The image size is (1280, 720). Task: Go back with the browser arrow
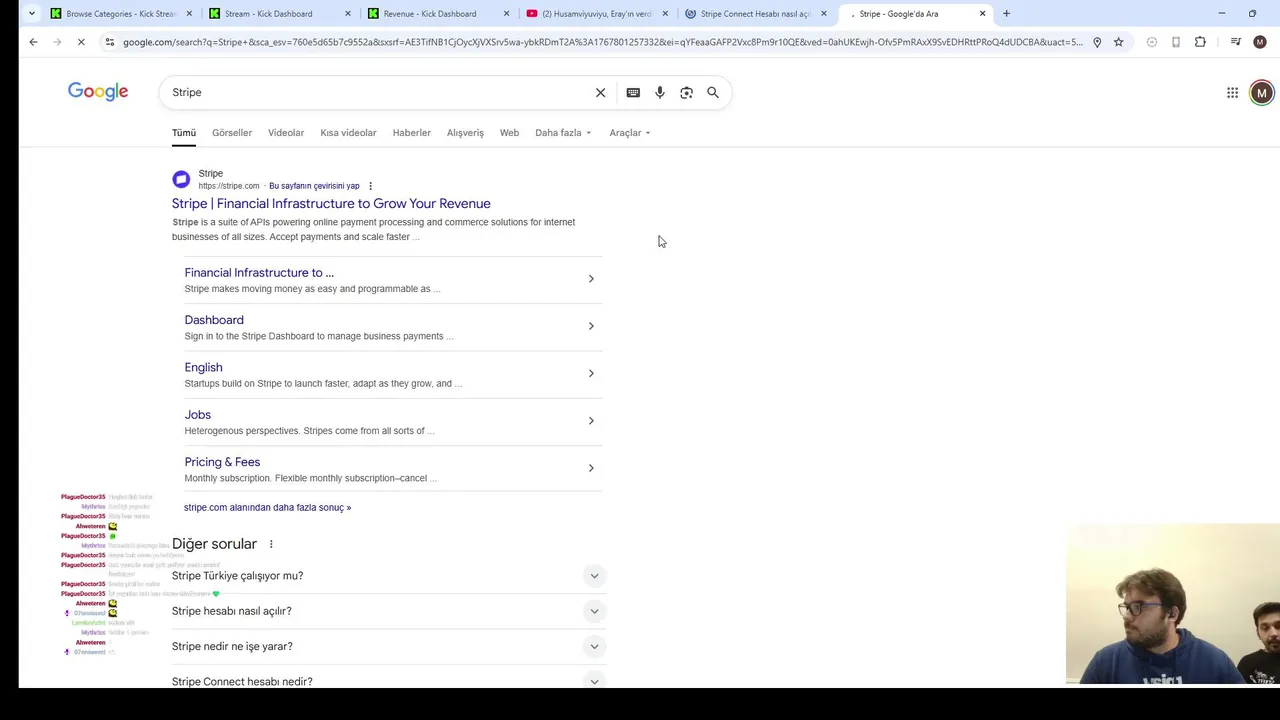tap(33, 42)
